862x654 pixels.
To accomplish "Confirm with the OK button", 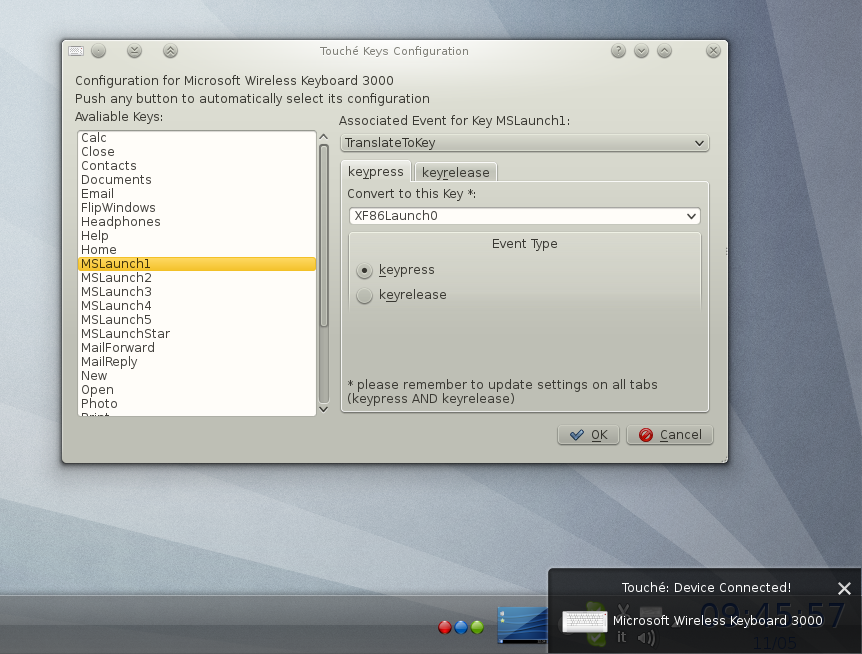I will (x=588, y=435).
